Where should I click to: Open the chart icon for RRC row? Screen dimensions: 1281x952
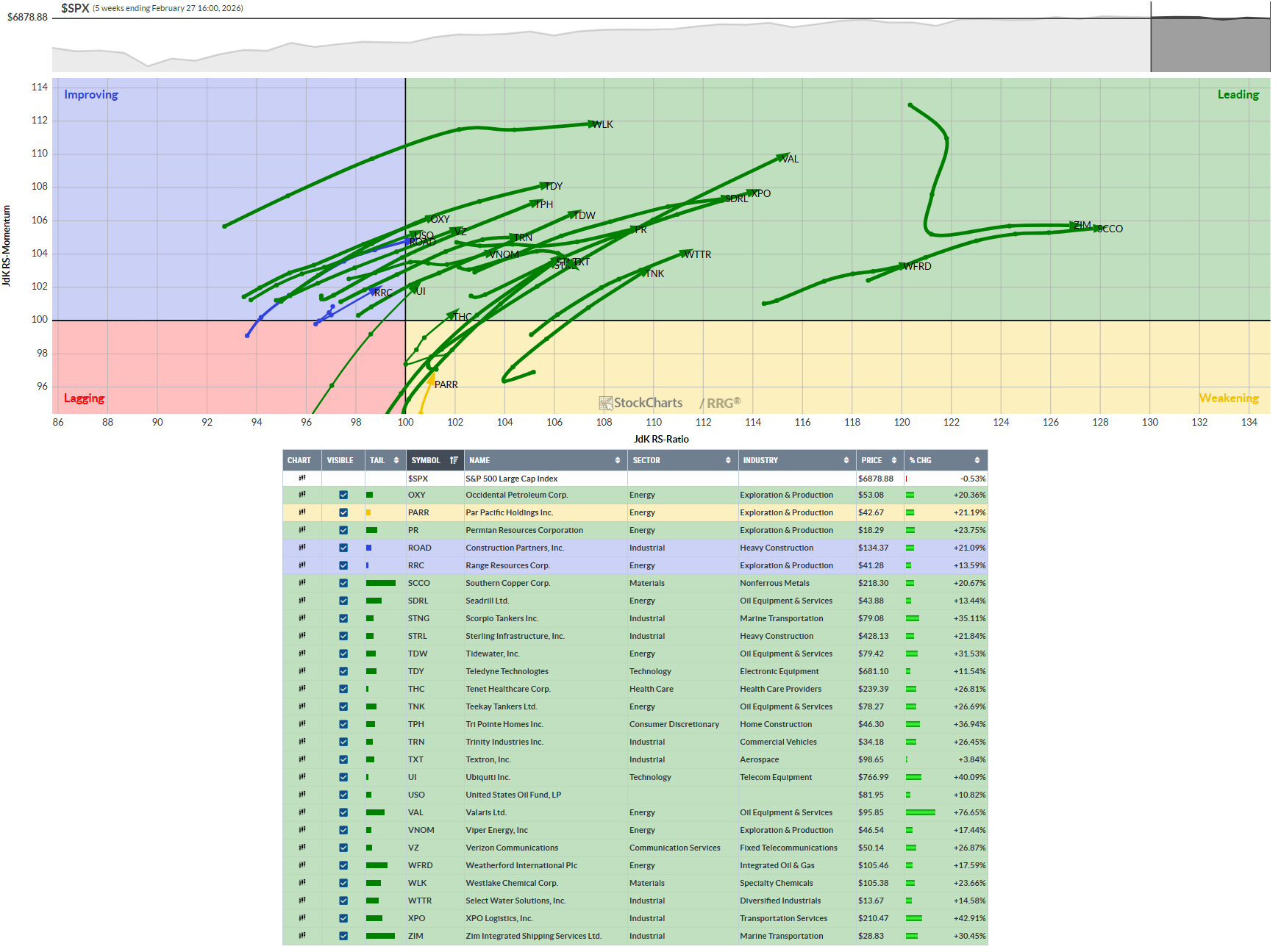coord(302,565)
